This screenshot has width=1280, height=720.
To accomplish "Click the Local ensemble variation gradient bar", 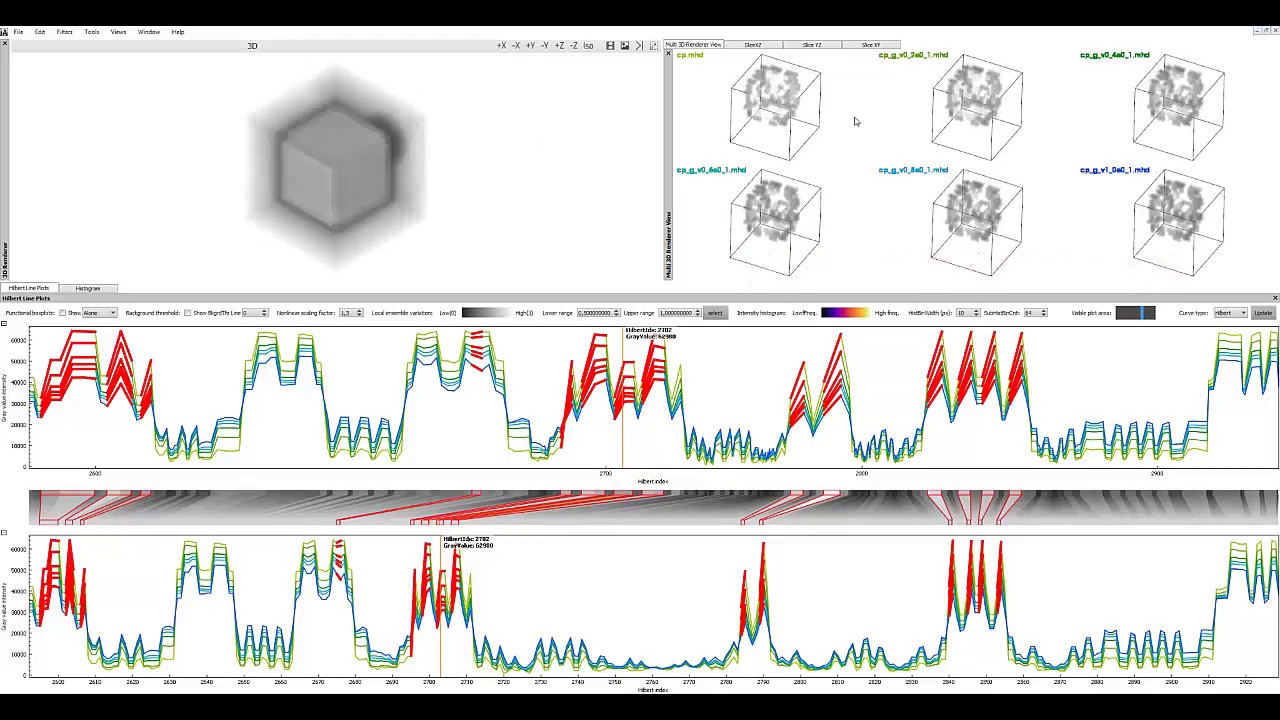I will coord(485,313).
